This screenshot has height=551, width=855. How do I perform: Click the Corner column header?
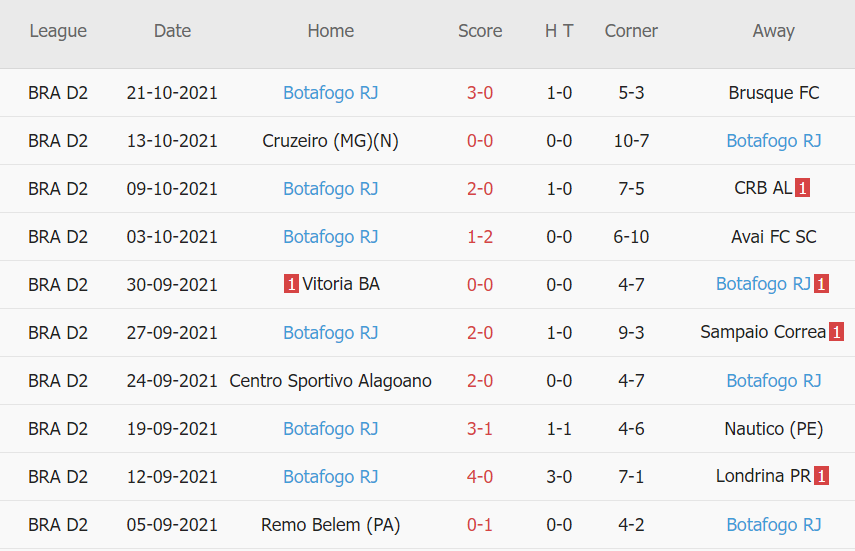click(631, 31)
